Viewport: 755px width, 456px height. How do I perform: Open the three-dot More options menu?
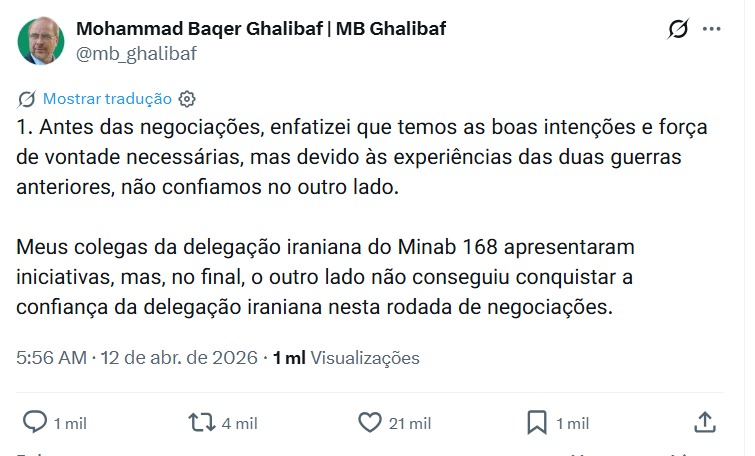coord(712,29)
